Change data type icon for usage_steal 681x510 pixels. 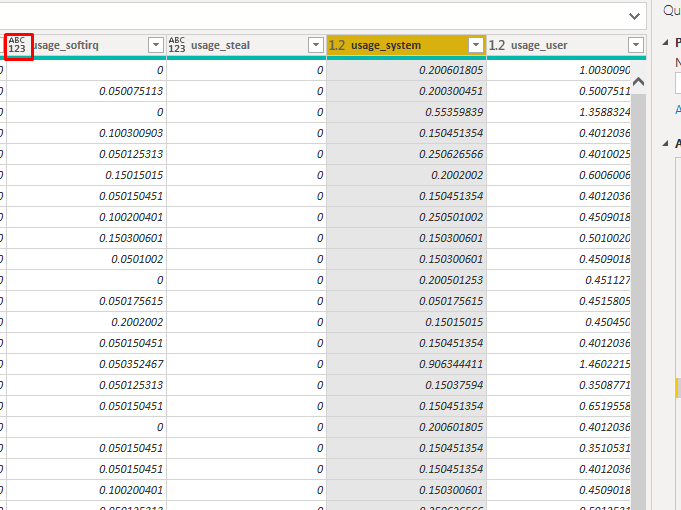tap(177, 45)
